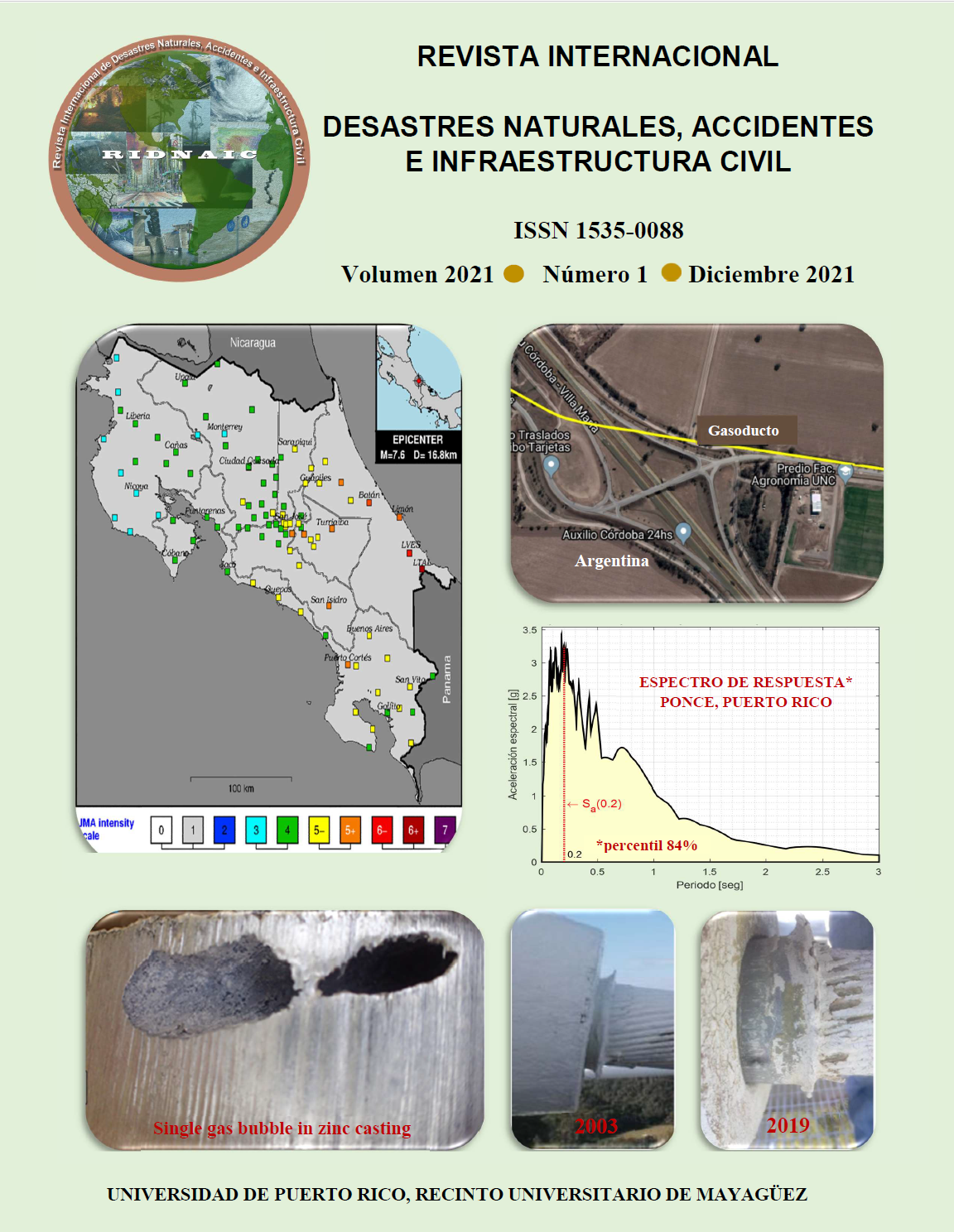Image resolution: width=954 pixels, height=1232 pixels.
Task: Select the blue JMA intensity 2 swatch
Action: click(x=224, y=830)
